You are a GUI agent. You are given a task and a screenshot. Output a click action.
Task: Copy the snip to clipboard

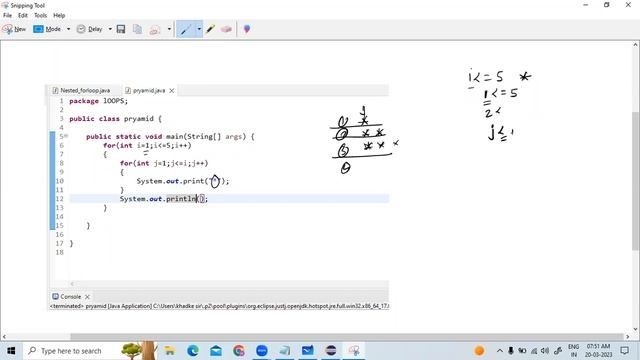click(x=138, y=29)
